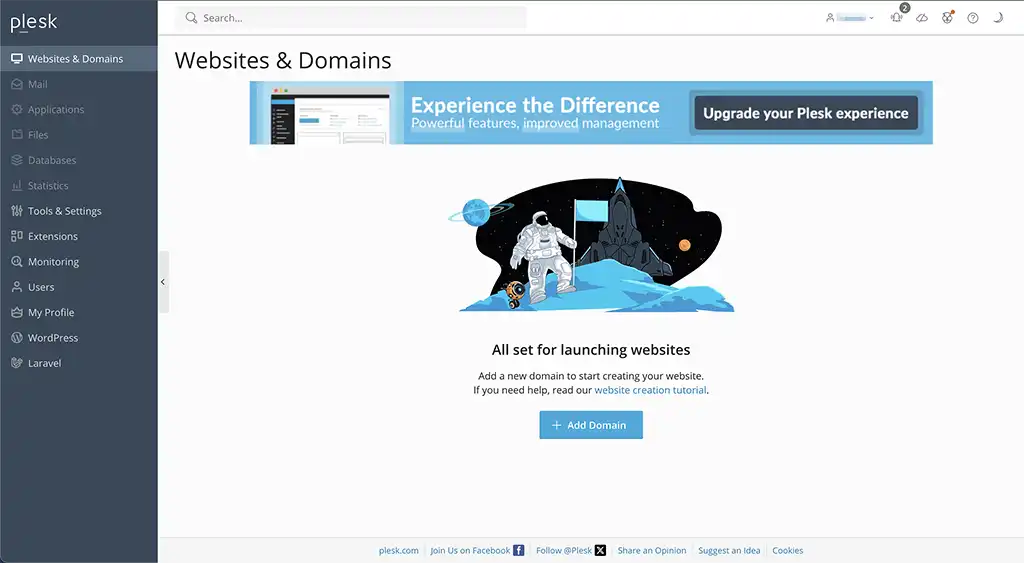Open Suggest an Idea link

click(x=729, y=551)
